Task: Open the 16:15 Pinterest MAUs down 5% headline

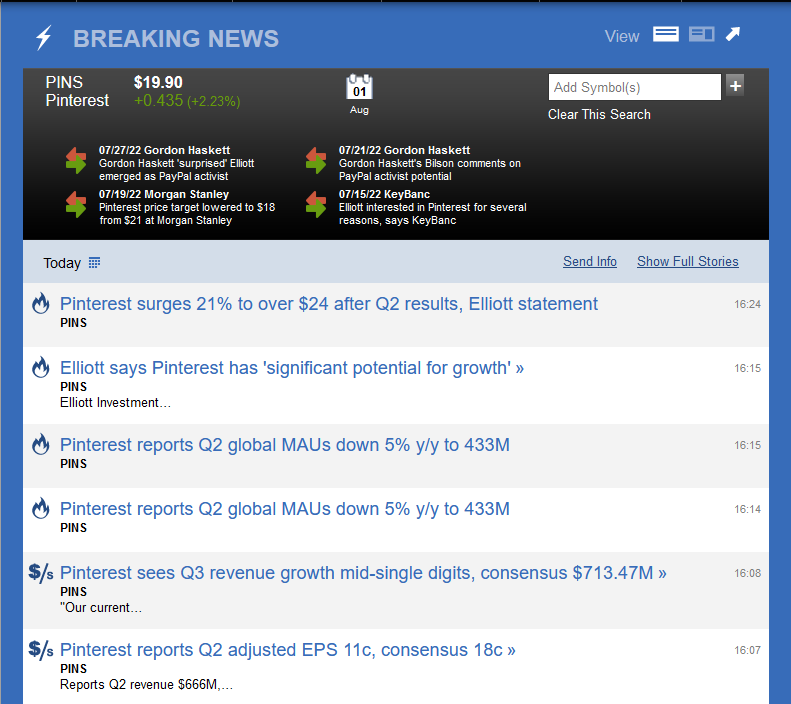Action: (x=285, y=445)
